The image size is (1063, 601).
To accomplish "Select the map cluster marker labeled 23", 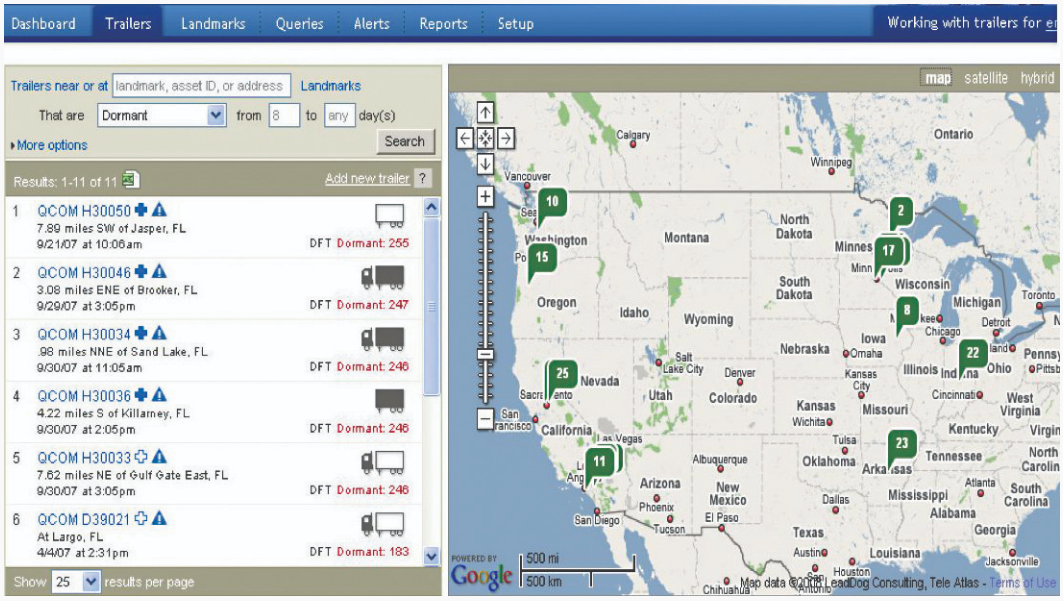I will (902, 443).
